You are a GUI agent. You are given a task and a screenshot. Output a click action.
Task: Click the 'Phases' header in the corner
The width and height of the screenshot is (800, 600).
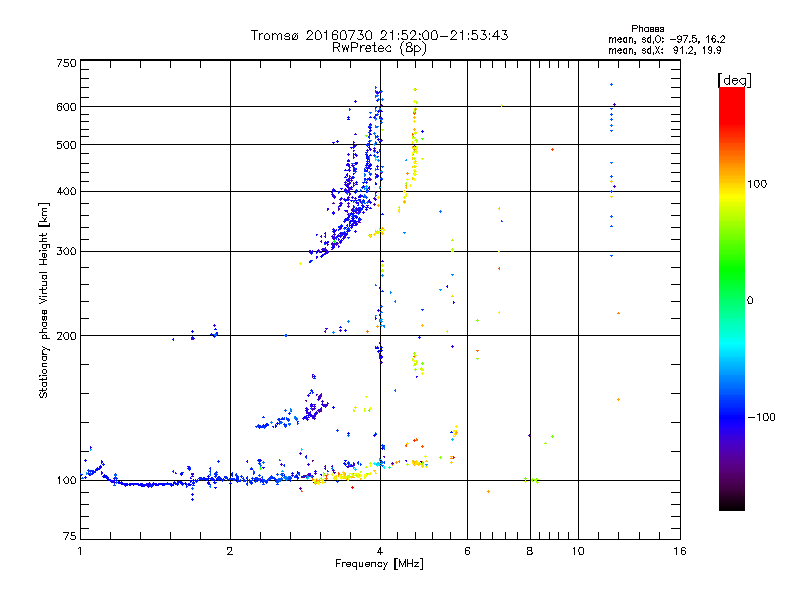coord(647,29)
